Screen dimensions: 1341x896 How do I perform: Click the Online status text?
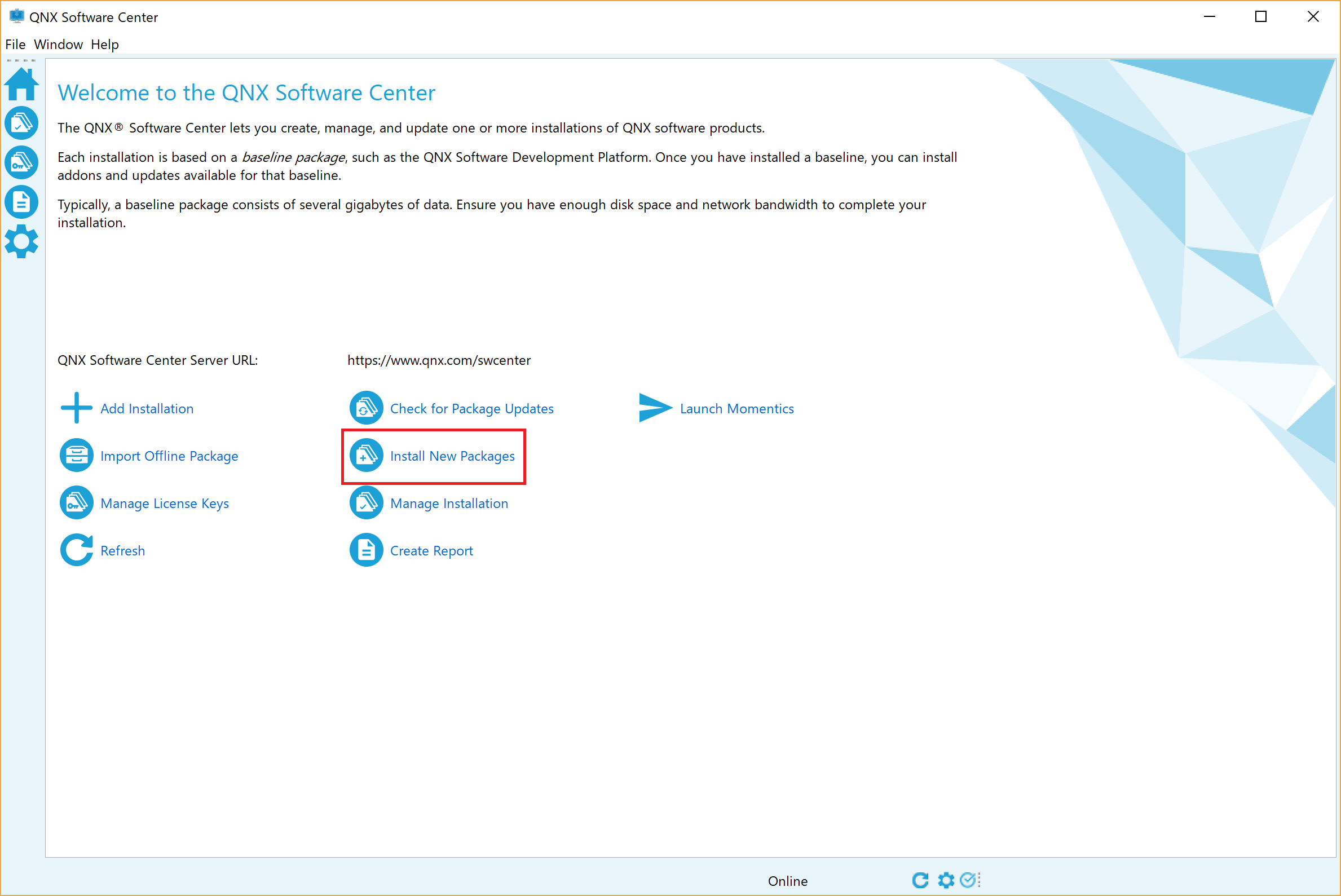click(x=788, y=881)
